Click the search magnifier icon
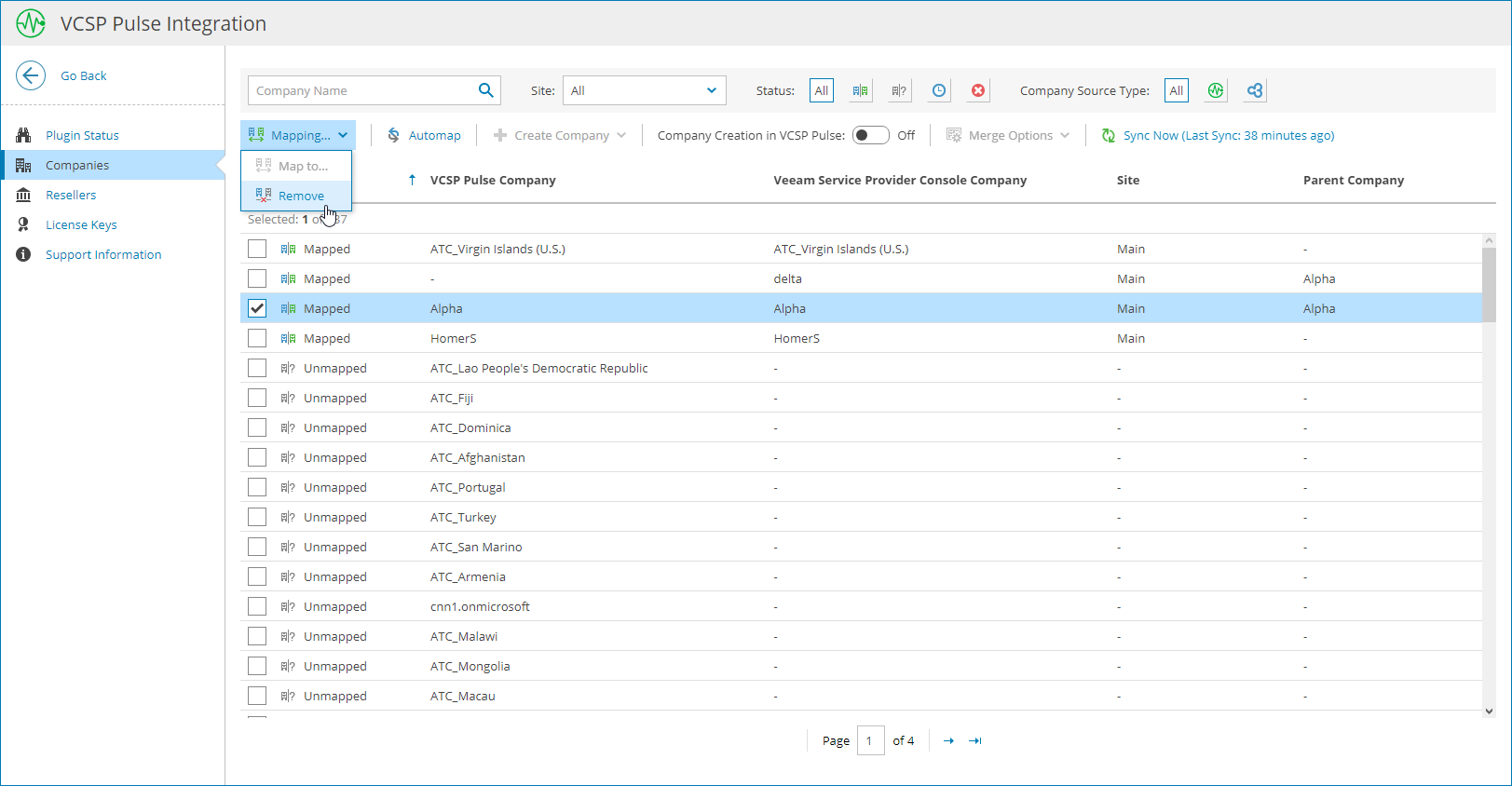1512x786 pixels. click(x=485, y=90)
